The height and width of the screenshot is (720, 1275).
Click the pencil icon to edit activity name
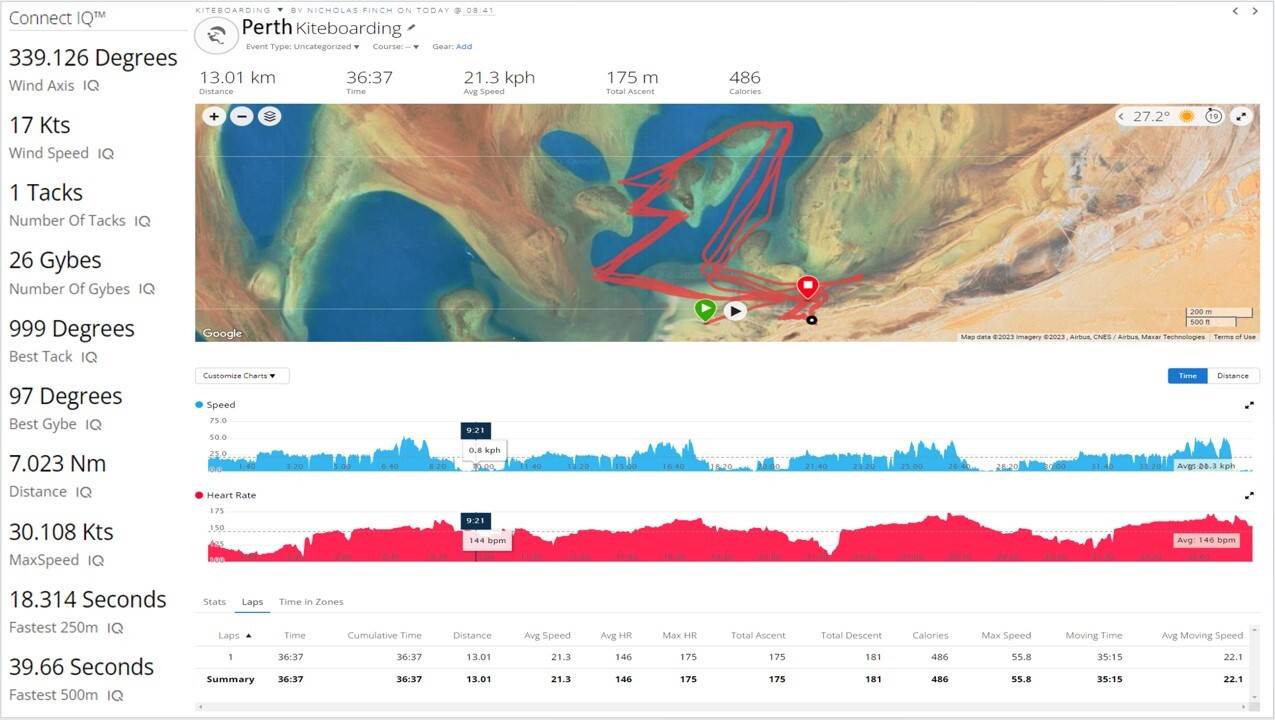pyautogui.click(x=411, y=28)
